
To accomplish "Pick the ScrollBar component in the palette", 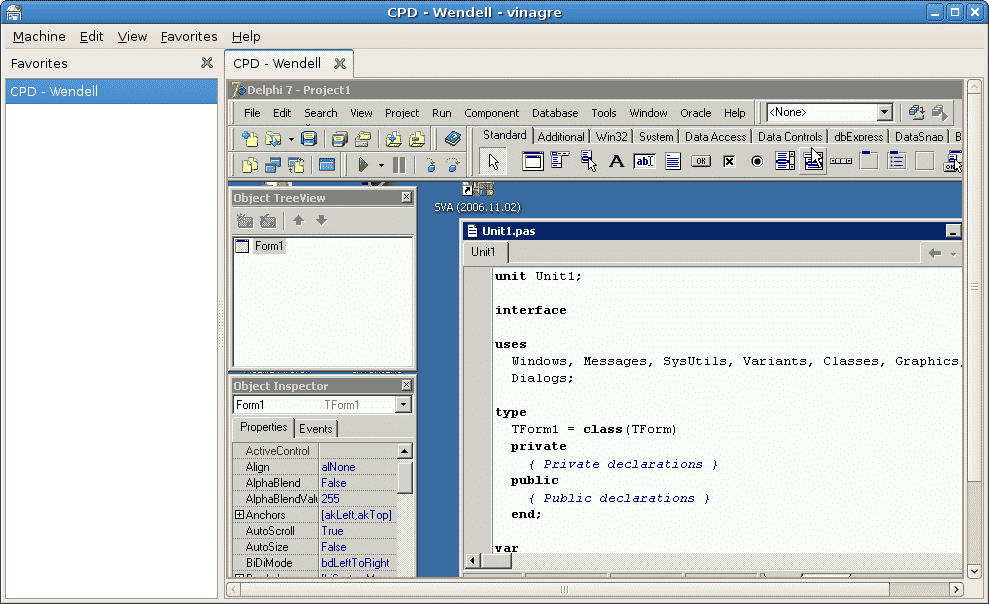I will pos(841,161).
